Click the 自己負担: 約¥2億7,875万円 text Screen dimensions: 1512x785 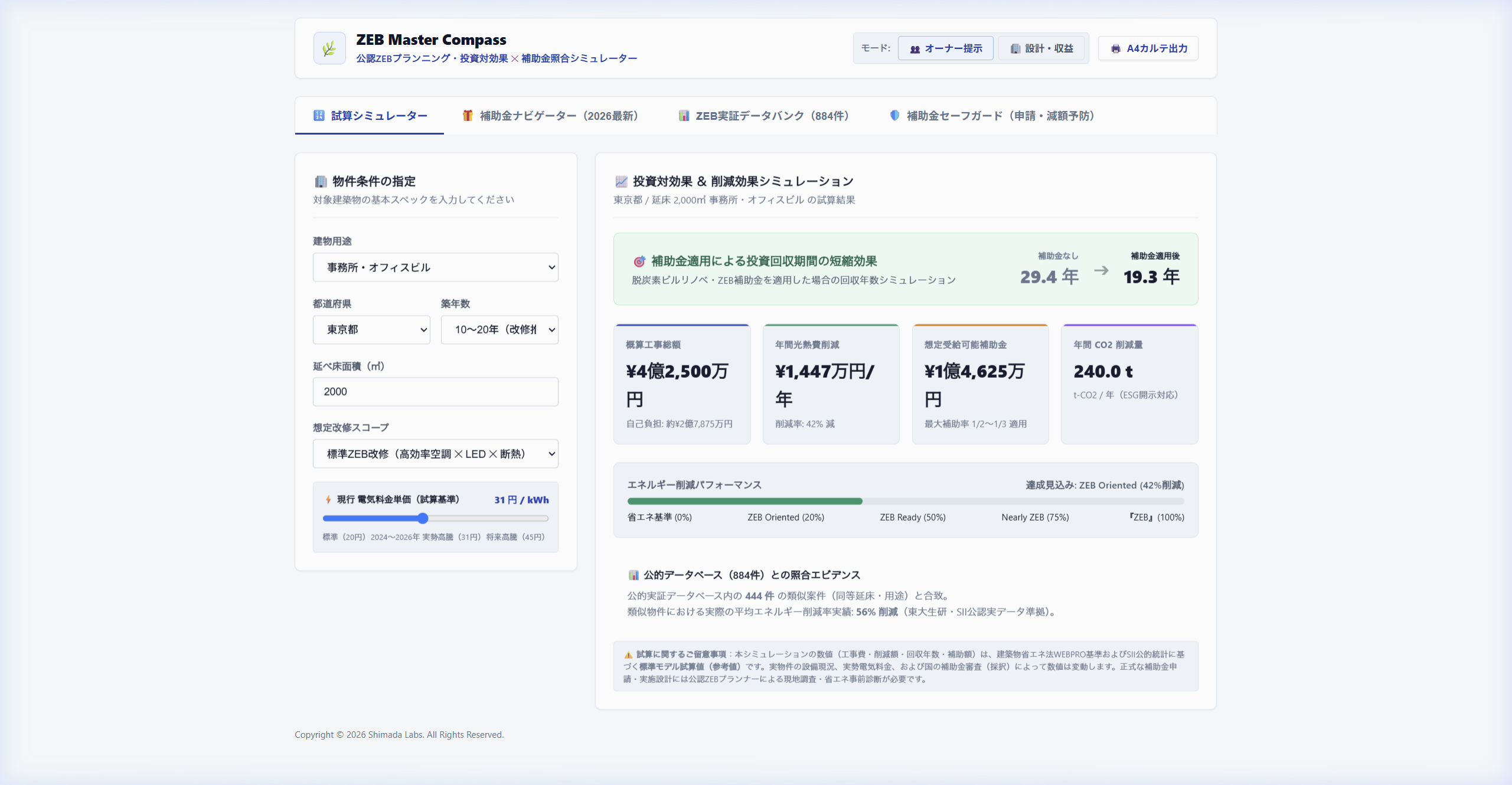pos(679,424)
